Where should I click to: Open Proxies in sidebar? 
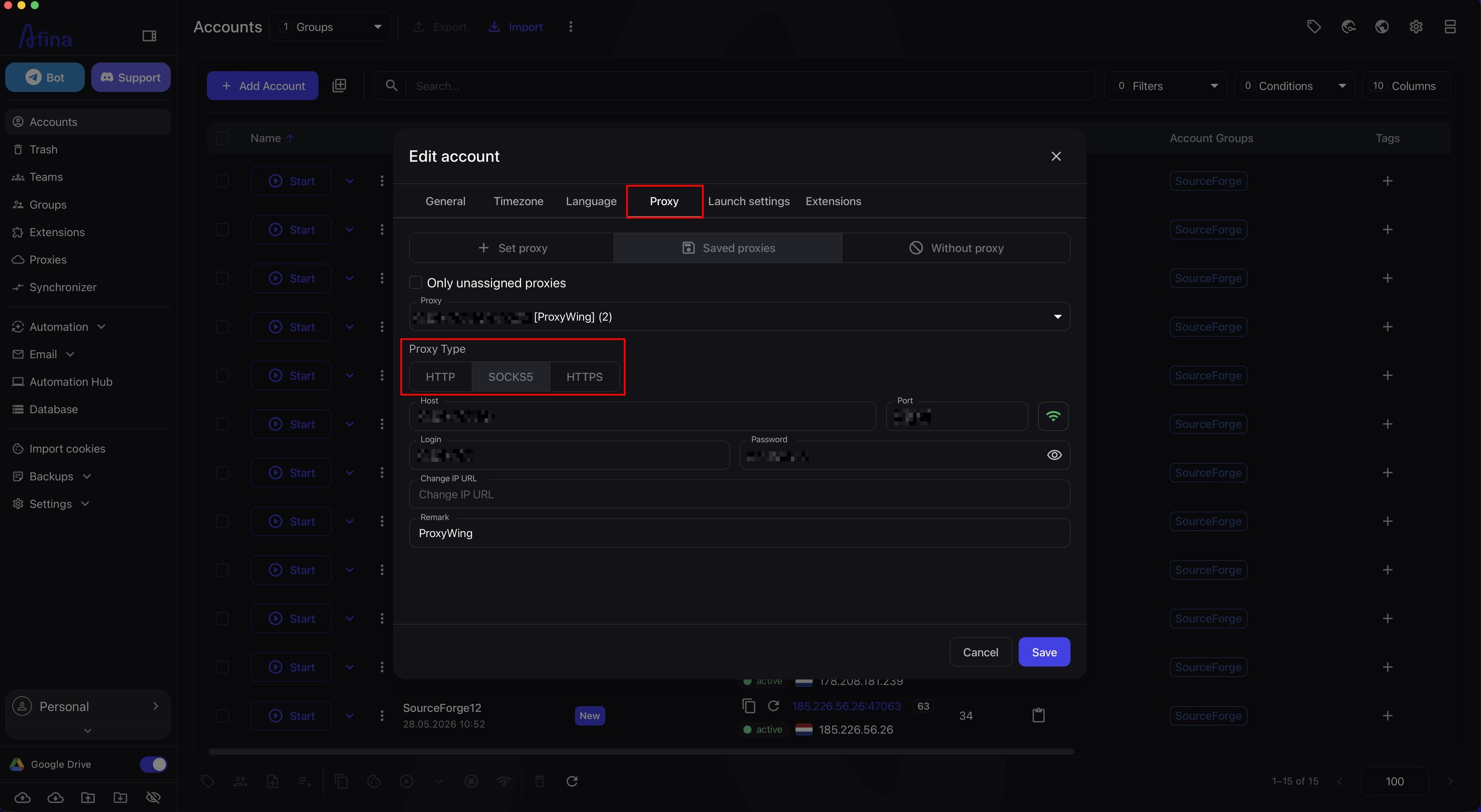[48, 260]
